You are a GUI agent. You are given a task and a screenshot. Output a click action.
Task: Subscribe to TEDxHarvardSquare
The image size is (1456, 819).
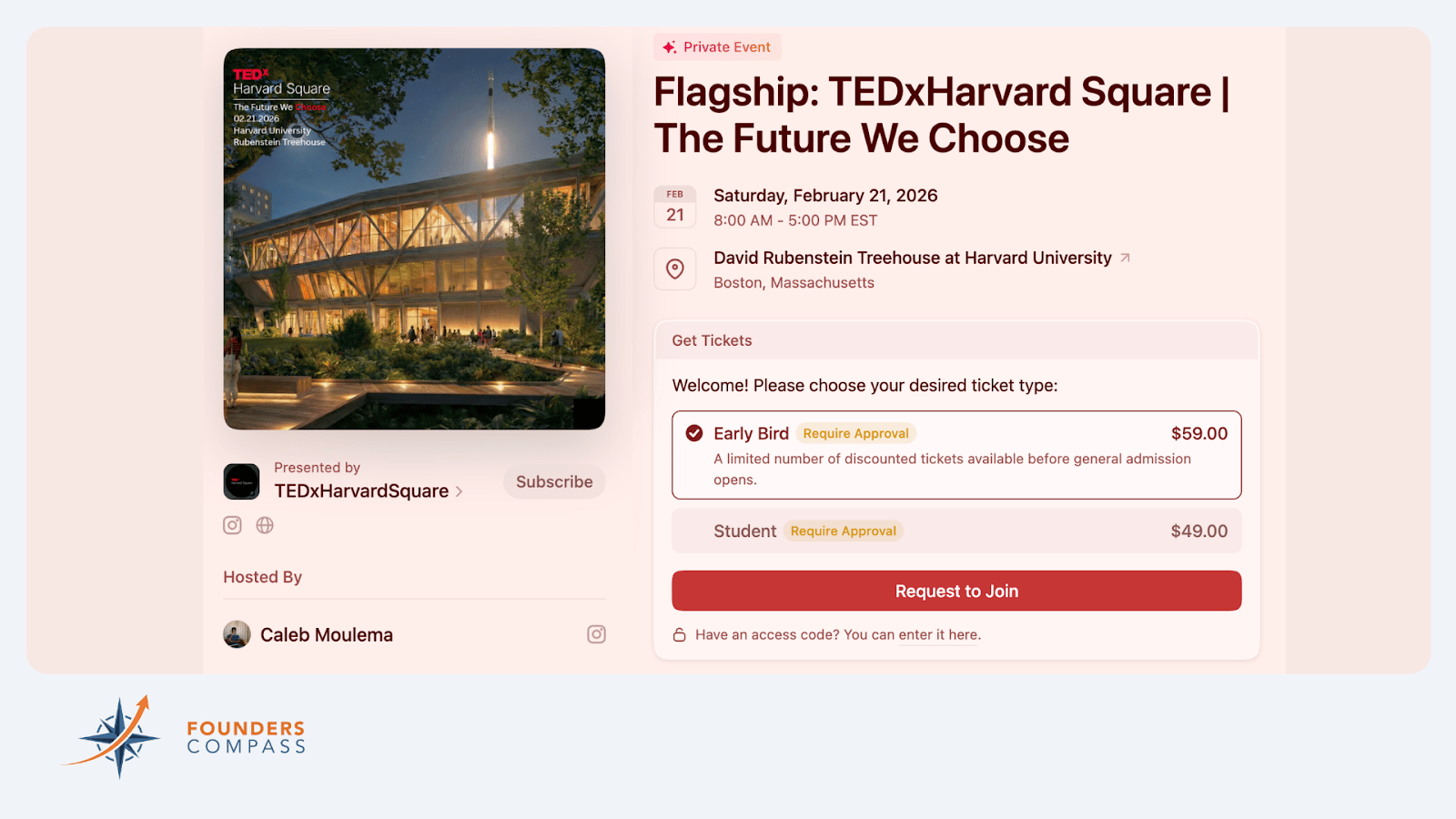(554, 481)
